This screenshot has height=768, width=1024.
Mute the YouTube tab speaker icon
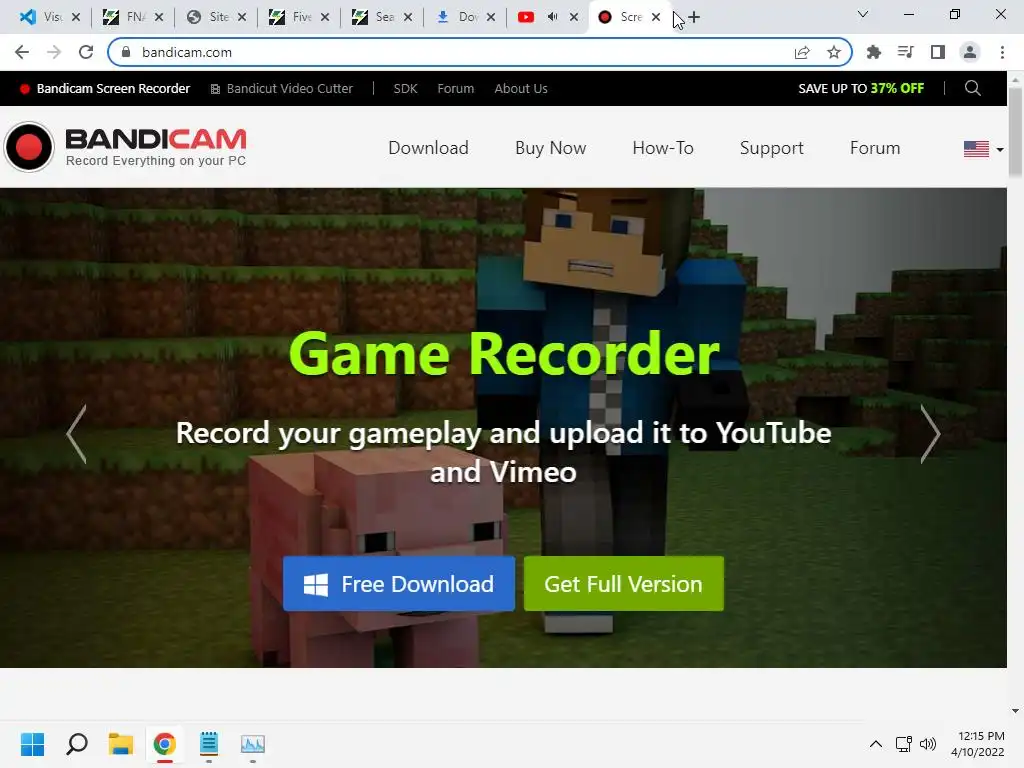(x=552, y=17)
